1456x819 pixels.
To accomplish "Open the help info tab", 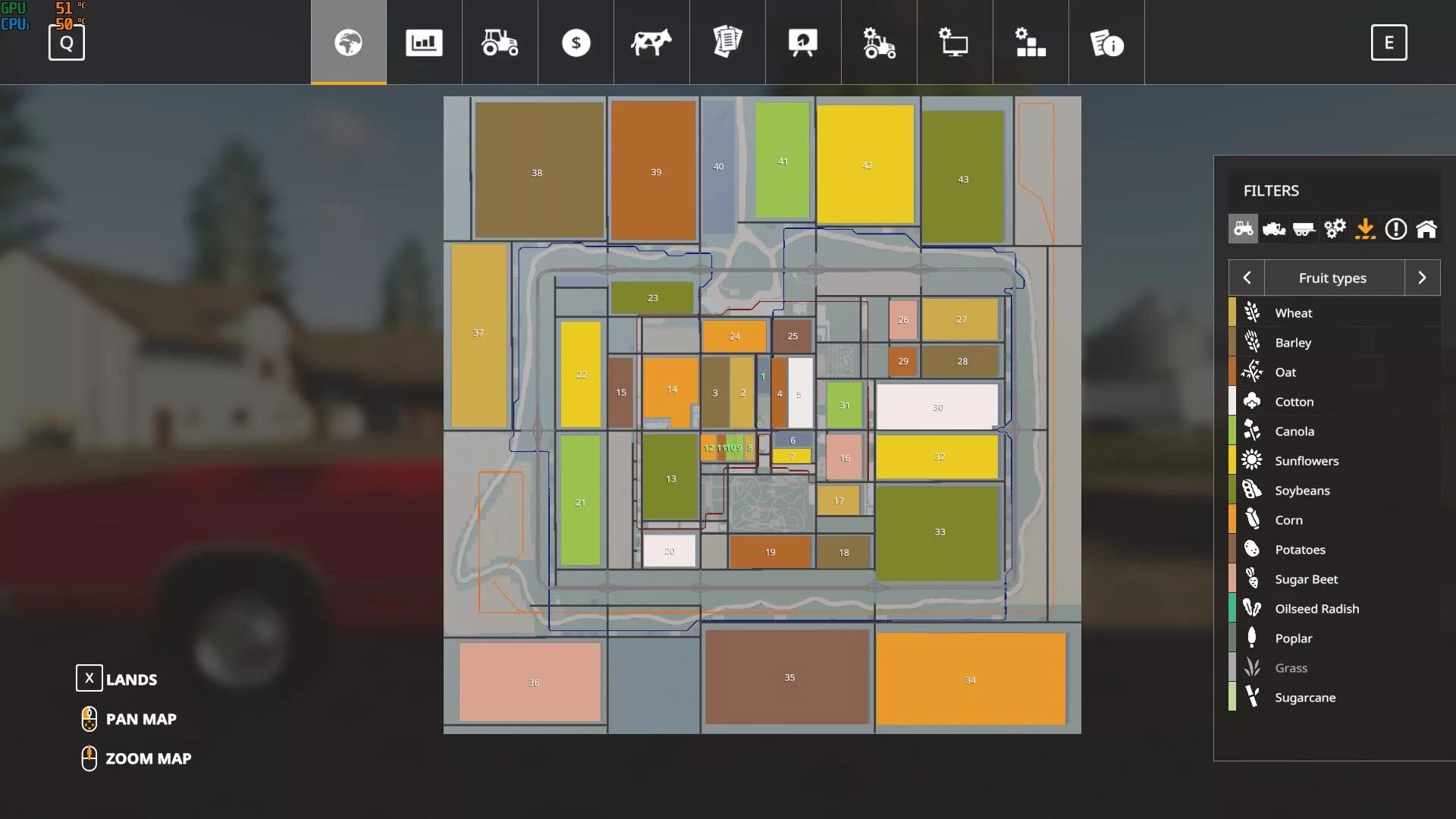I will pos(1106,42).
